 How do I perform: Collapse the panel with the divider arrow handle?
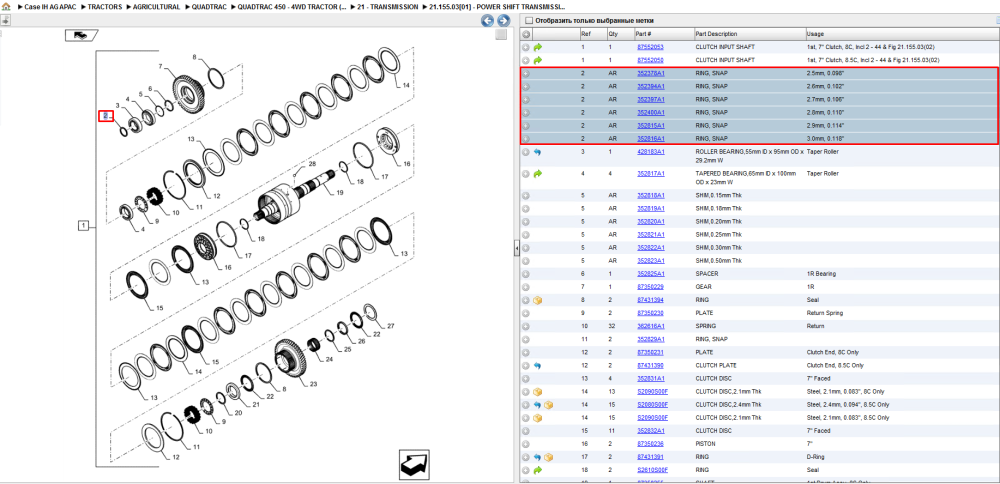517,250
